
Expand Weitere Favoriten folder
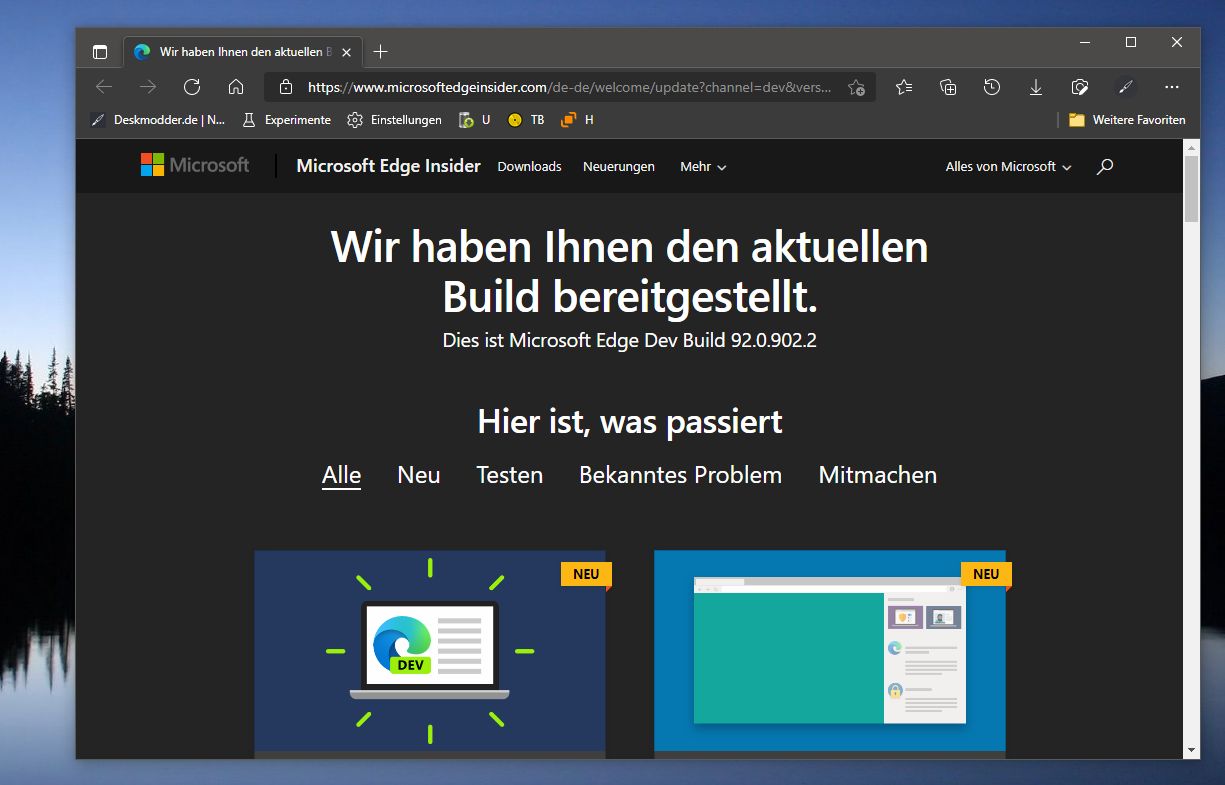pos(1127,120)
